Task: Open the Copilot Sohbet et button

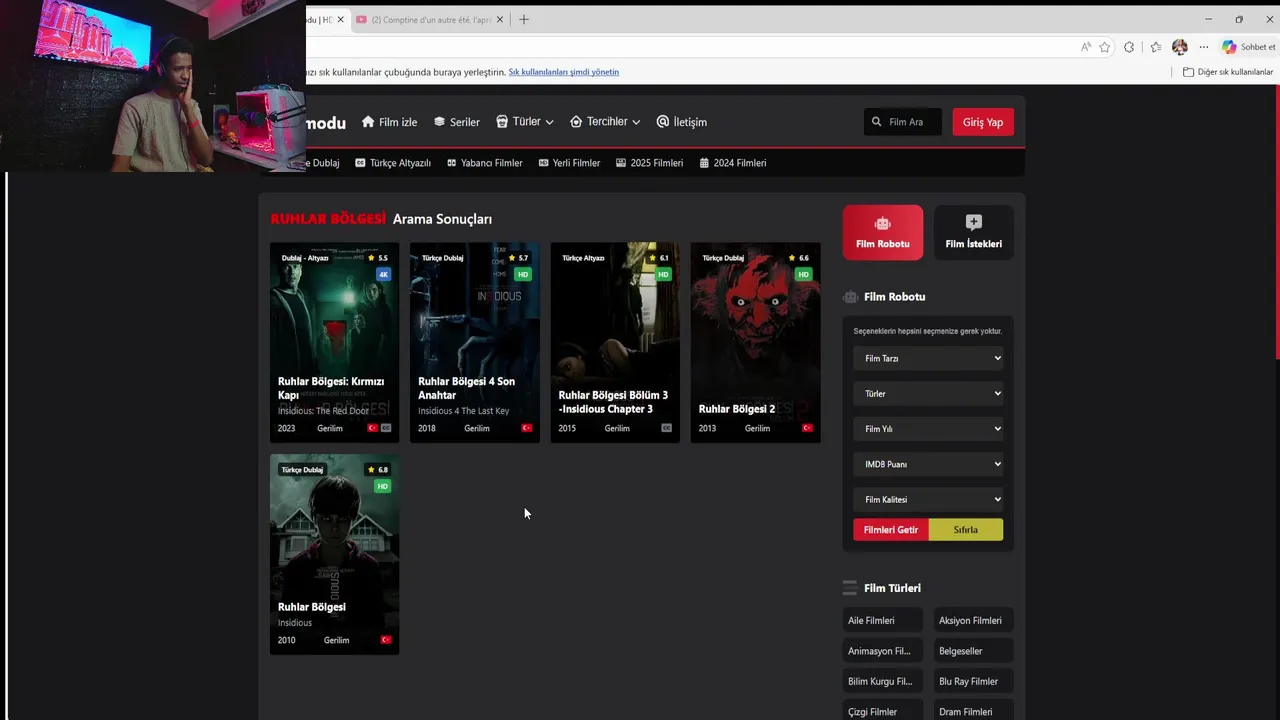Action: tap(1249, 47)
